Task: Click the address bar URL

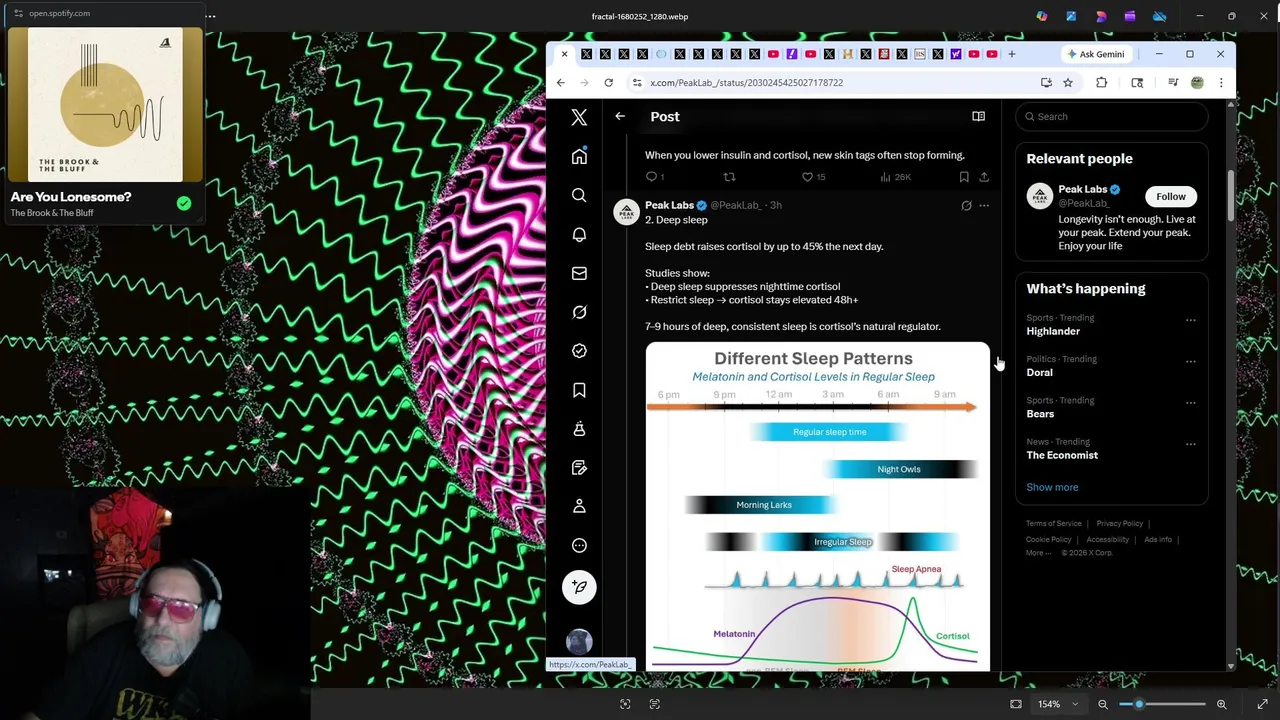Action: [x=746, y=83]
